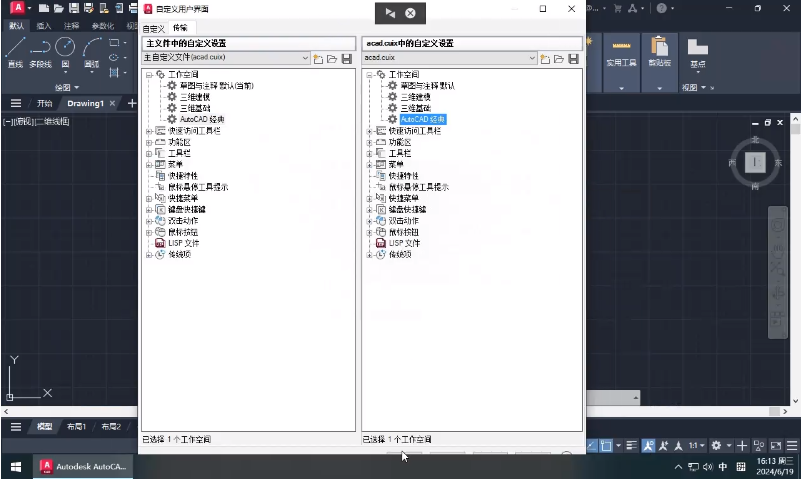The image size is (801, 479).
Task: Select the Polyline (多段线) tool
Action: [x=40, y=52]
